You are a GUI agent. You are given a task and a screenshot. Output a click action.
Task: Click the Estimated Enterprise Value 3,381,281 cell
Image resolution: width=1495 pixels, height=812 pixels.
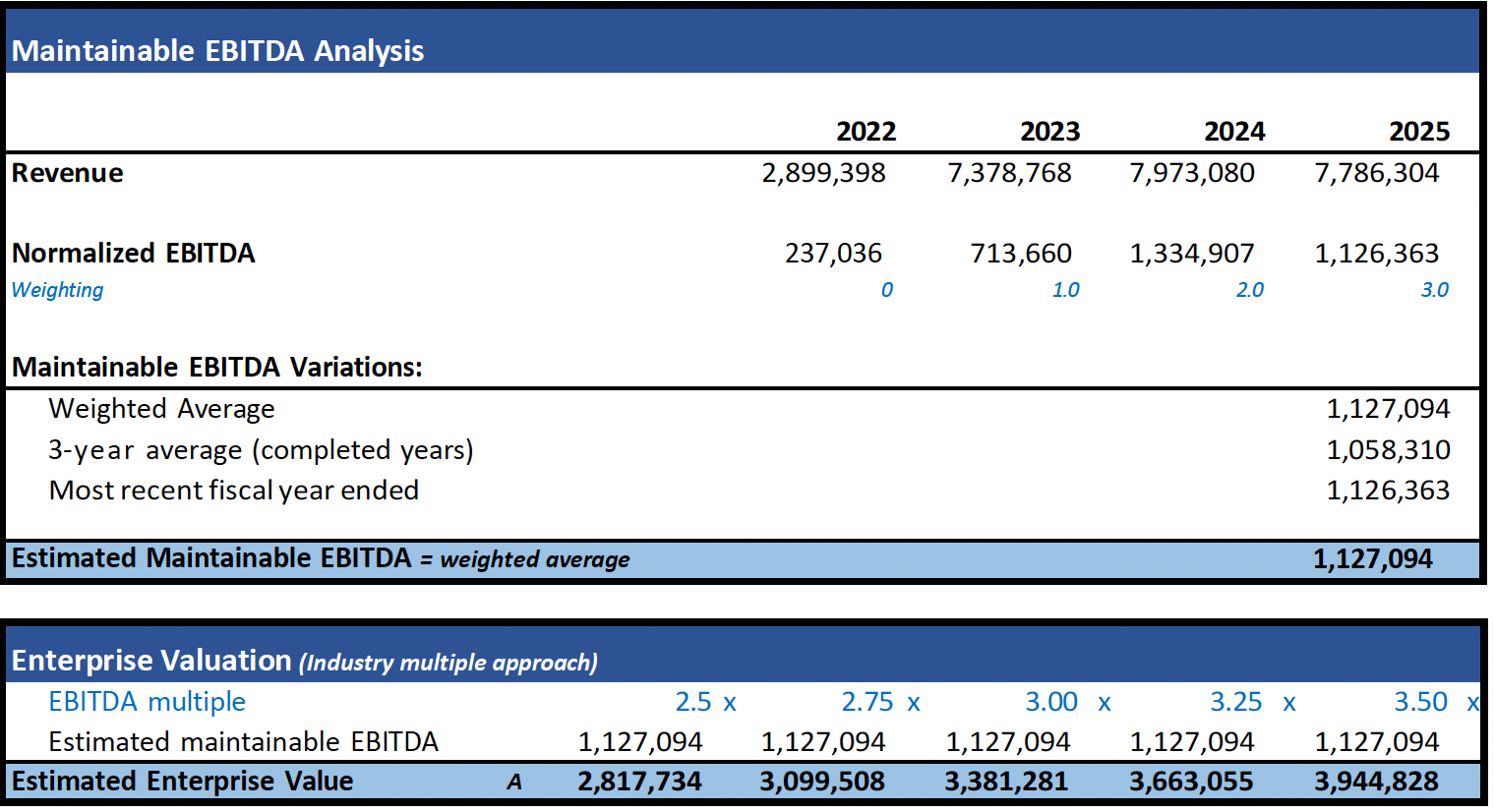tap(1006, 782)
